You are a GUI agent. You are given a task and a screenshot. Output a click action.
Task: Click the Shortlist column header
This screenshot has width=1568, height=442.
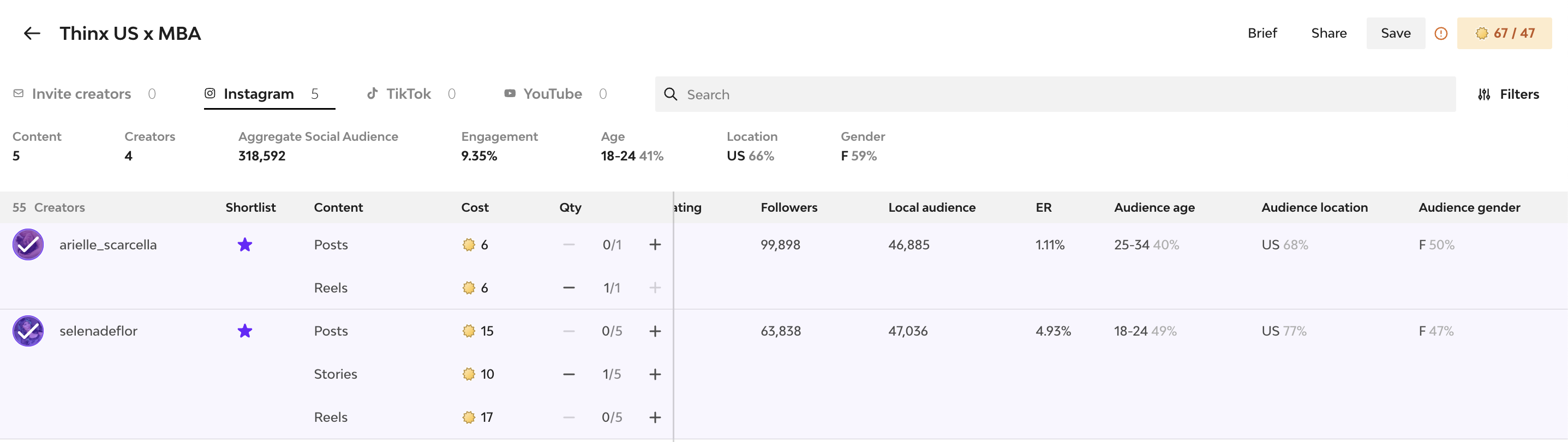[250, 207]
